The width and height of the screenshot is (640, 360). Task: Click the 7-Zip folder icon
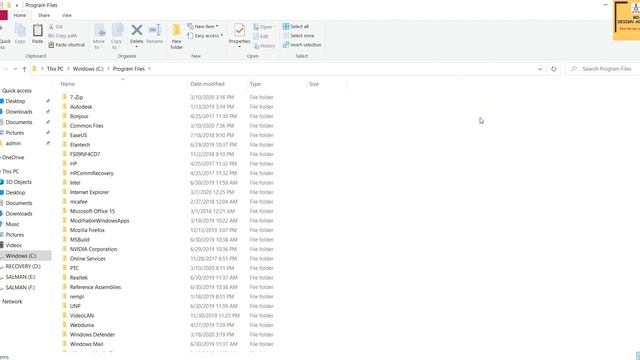pos(64,97)
